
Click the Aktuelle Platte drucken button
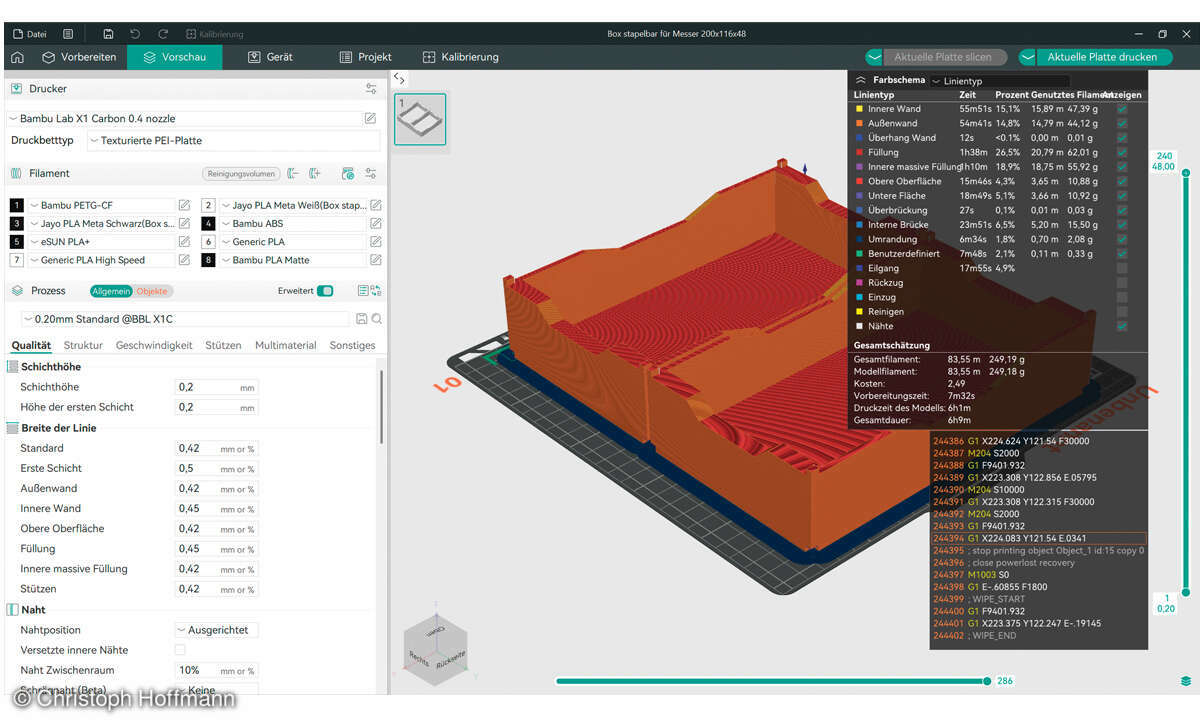(1102, 57)
